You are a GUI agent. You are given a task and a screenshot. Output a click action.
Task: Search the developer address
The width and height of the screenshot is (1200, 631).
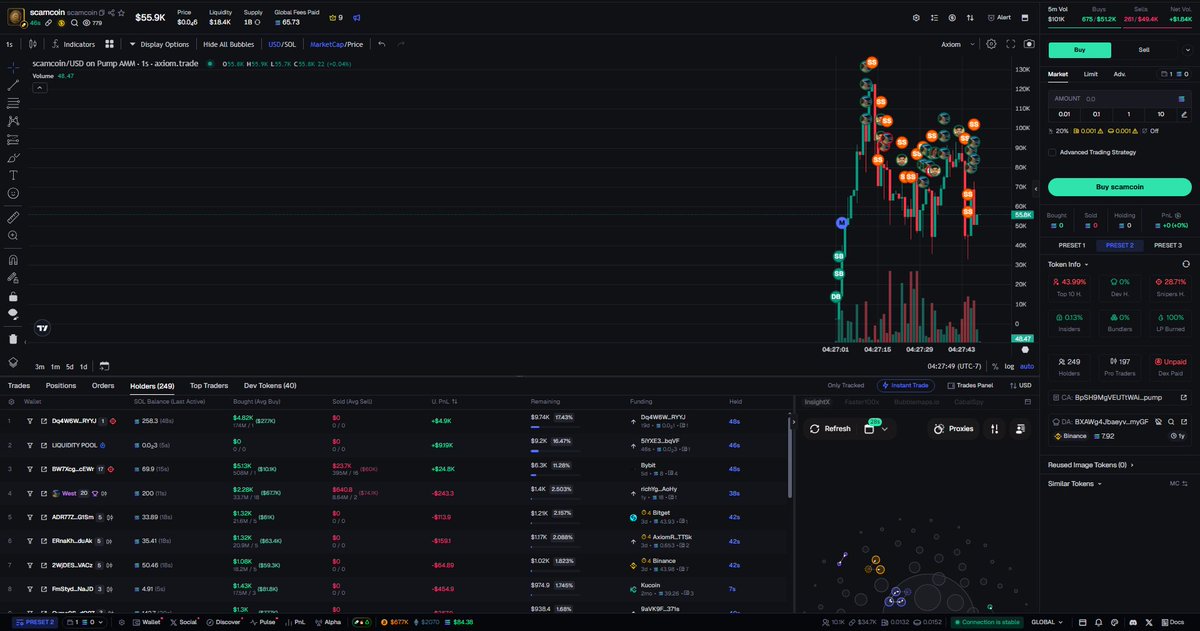(x=1172, y=422)
